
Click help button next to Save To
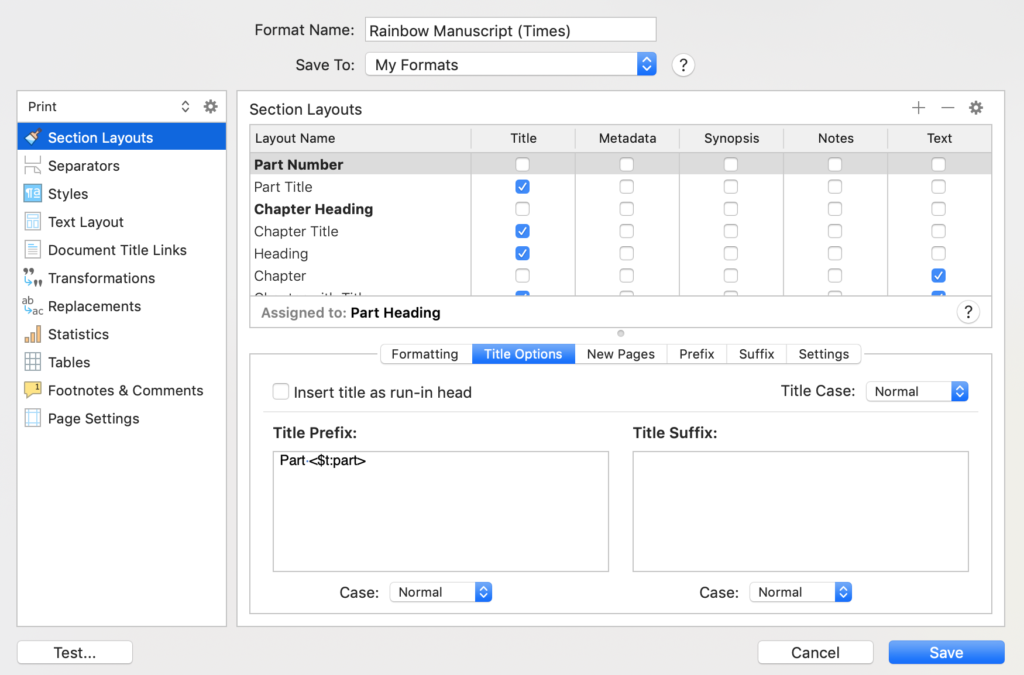click(683, 65)
